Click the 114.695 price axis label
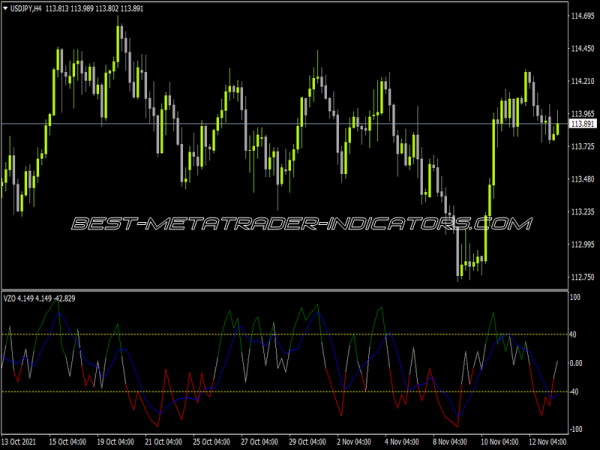This screenshot has height=450, width=600. 581,17
